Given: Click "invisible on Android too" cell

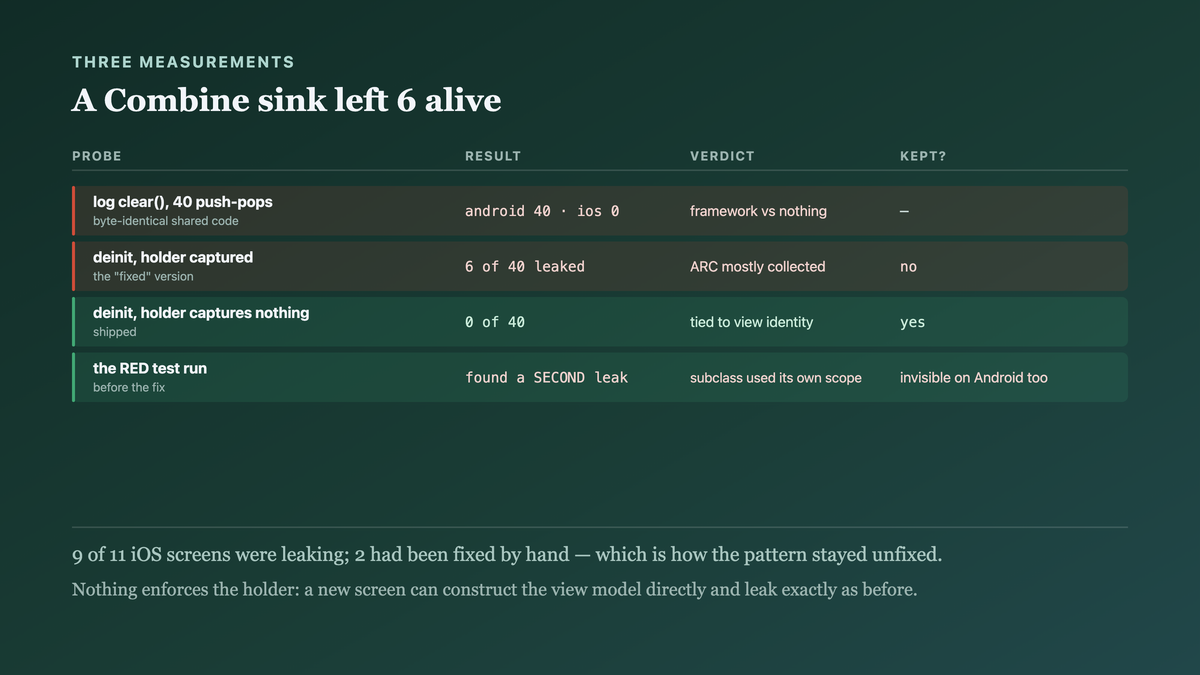Looking at the screenshot, I should (974, 378).
